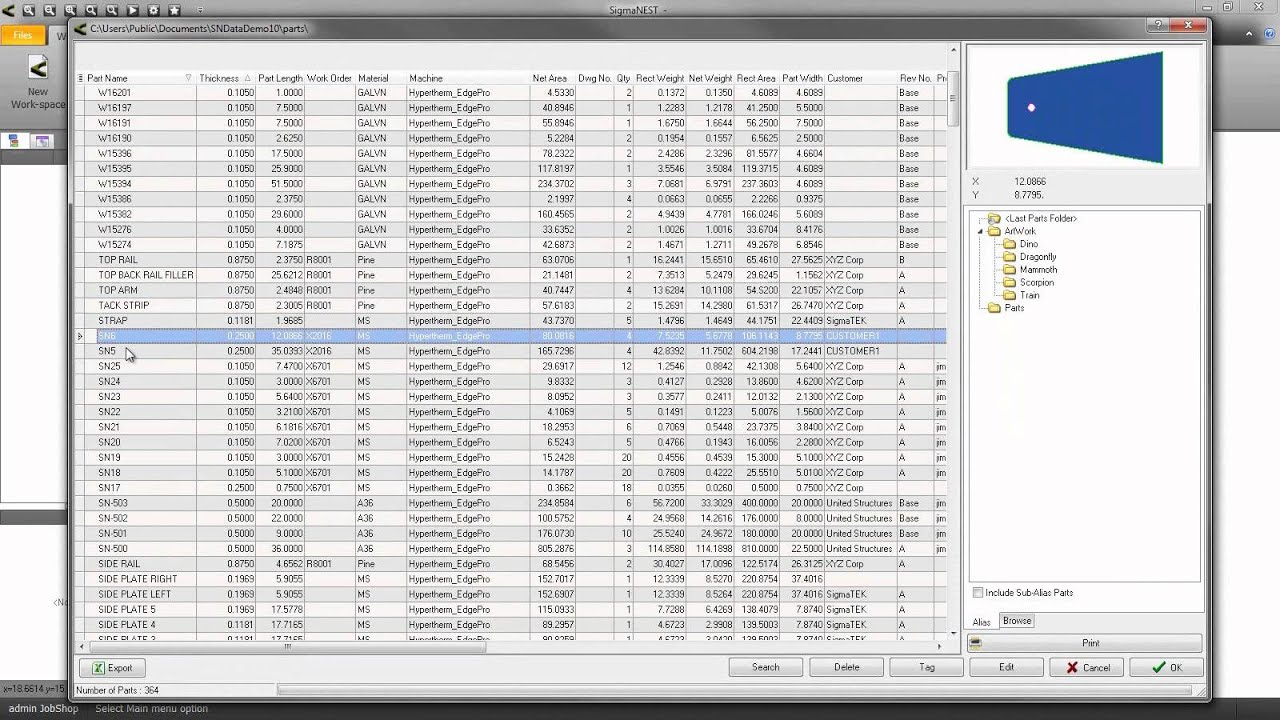Viewport: 1280px width, 720px height.
Task: Sort by the Material column header
Action: coord(380,78)
